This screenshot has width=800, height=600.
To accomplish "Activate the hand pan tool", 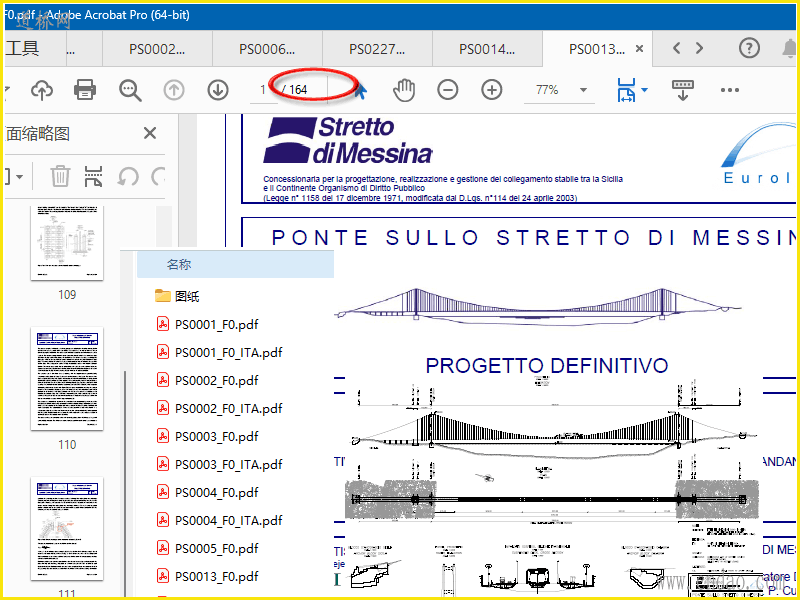I will click(x=404, y=90).
